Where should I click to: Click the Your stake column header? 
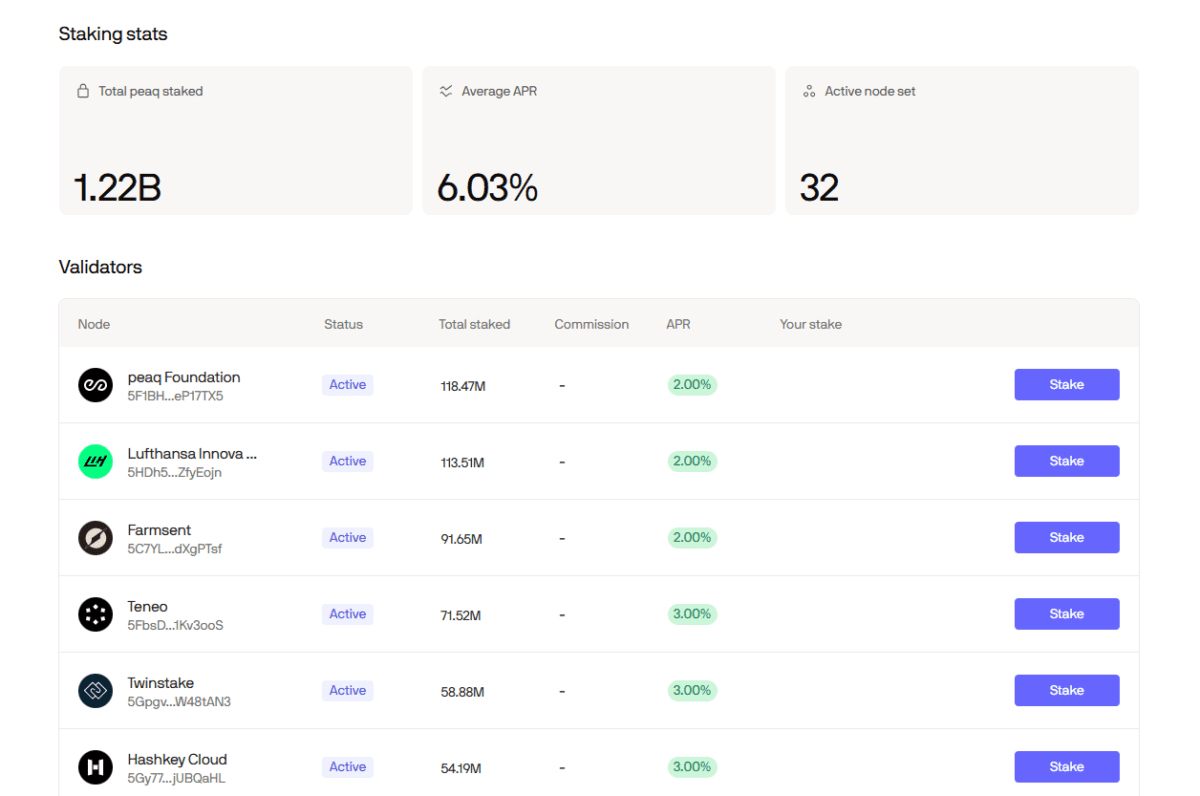tap(811, 324)
